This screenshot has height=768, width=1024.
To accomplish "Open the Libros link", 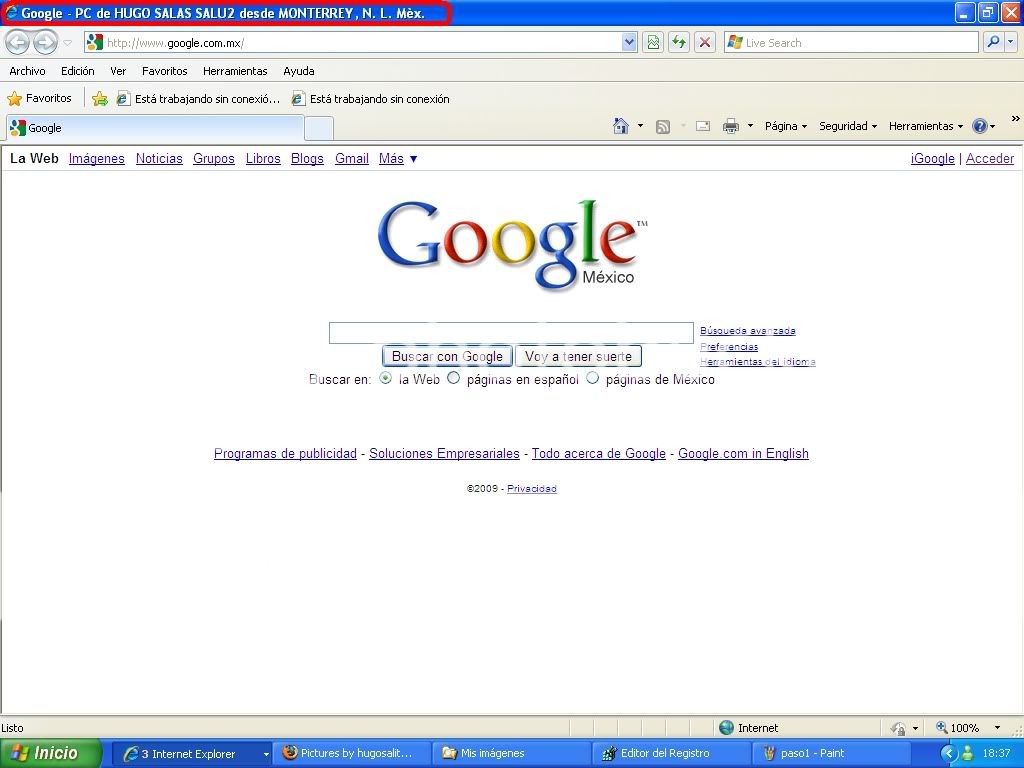I will (263, 159).
